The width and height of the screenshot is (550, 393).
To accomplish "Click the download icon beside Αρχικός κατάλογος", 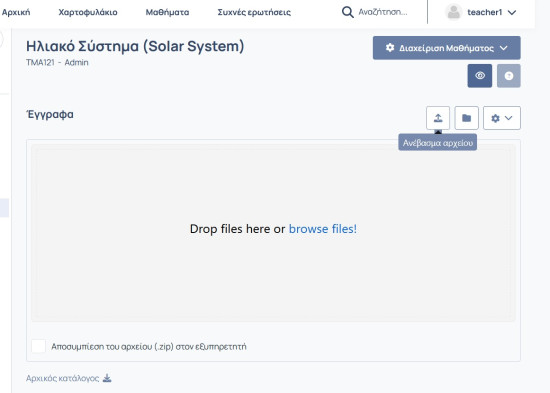I will [x=107, y=378].
